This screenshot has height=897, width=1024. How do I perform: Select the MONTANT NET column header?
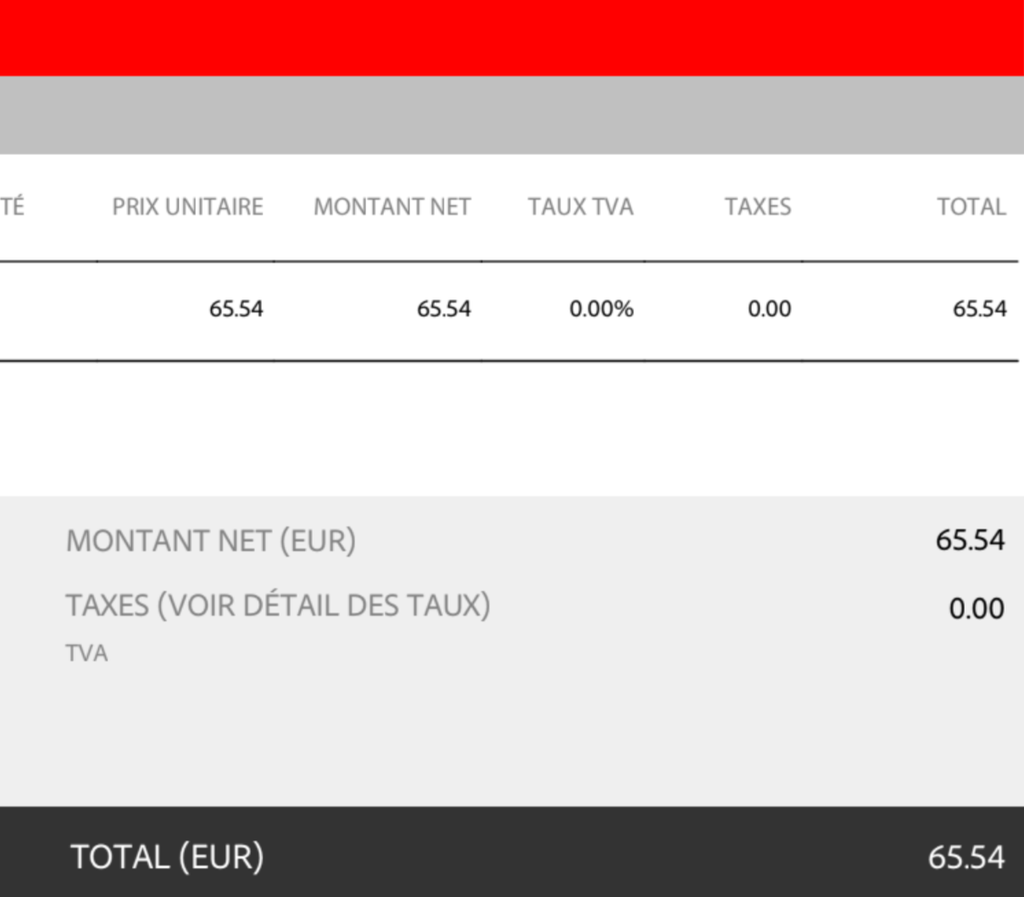pyautogui.click(x=392, y=207)
